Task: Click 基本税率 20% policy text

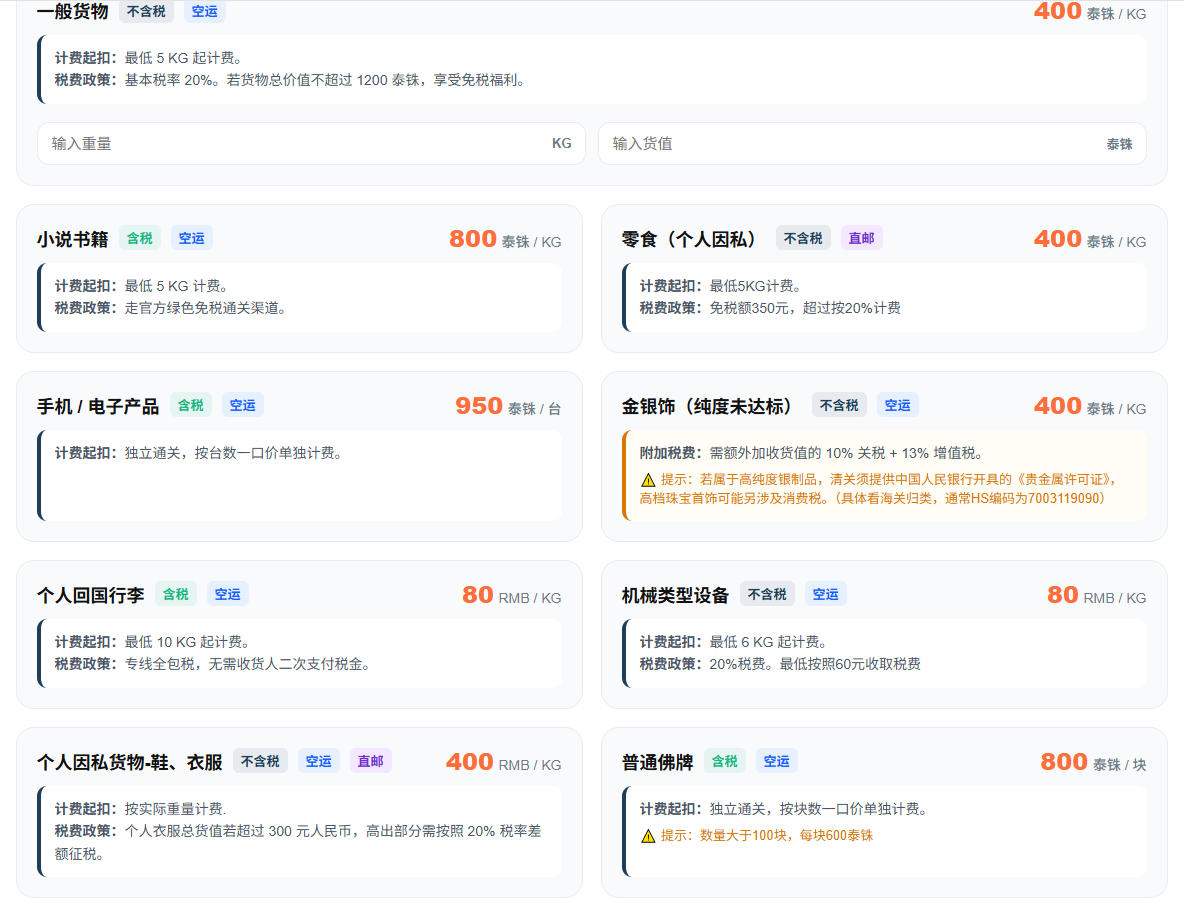Action: point(325,80)
